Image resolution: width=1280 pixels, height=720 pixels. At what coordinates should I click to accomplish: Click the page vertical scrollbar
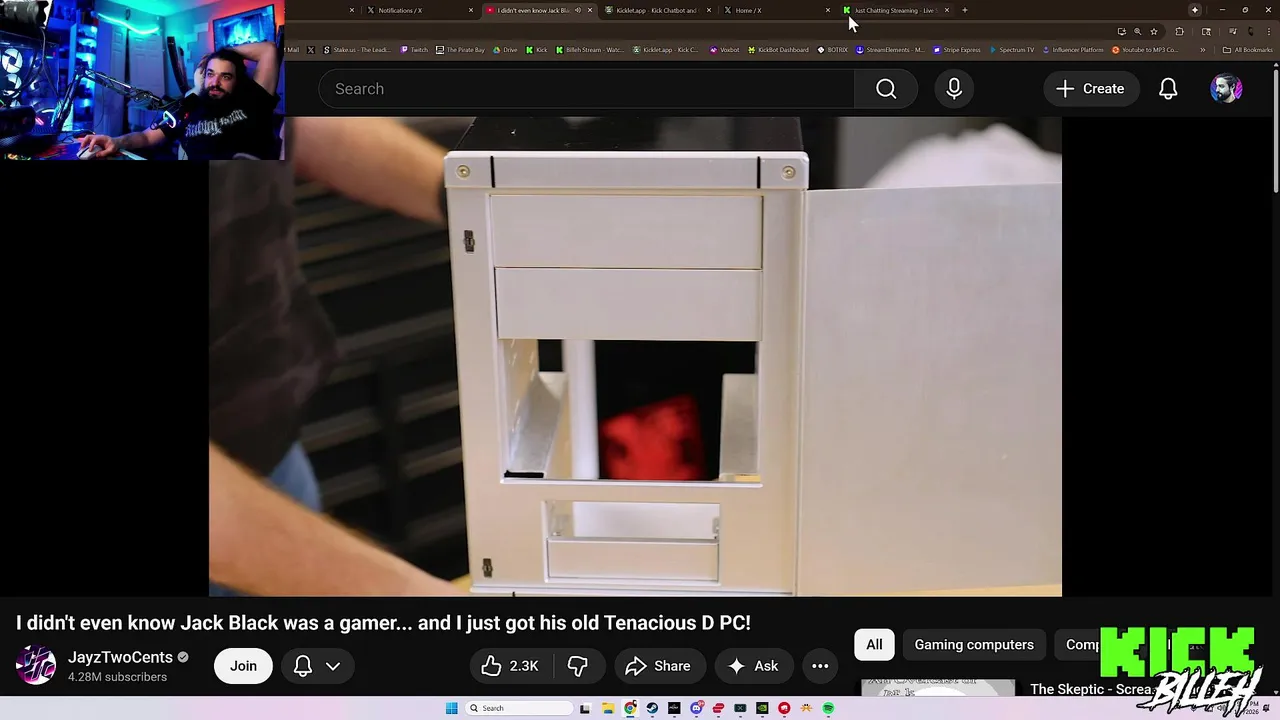[1275, 130]
